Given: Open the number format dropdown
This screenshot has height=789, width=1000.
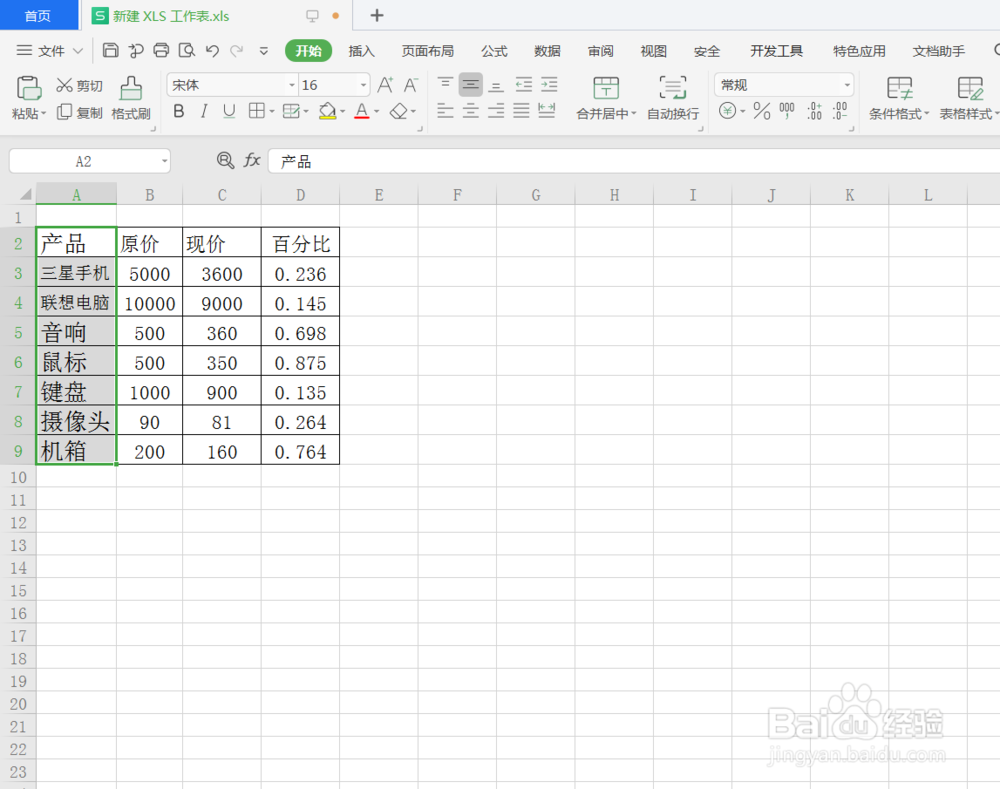Looking at the screenshot, I should click(x=847, y=85).
